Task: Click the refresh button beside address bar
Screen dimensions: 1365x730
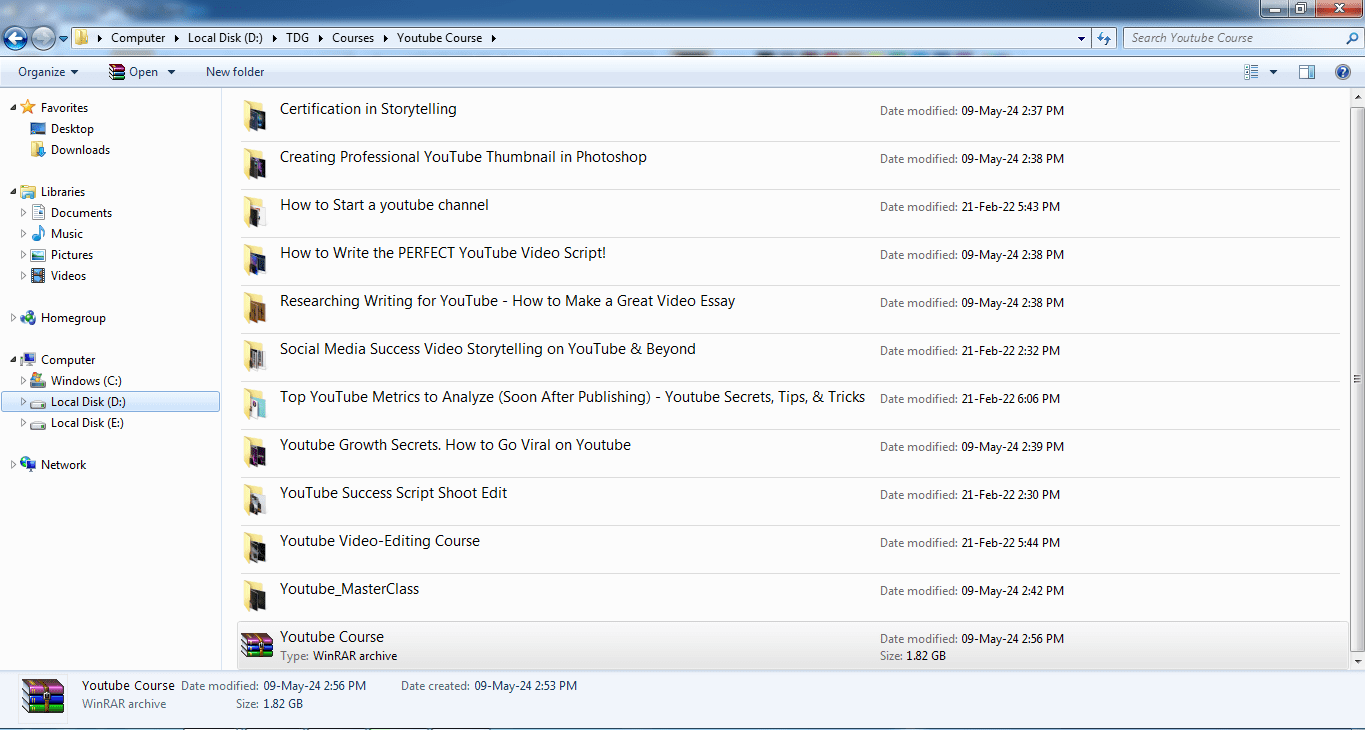Action: [x=1104, y=38]
